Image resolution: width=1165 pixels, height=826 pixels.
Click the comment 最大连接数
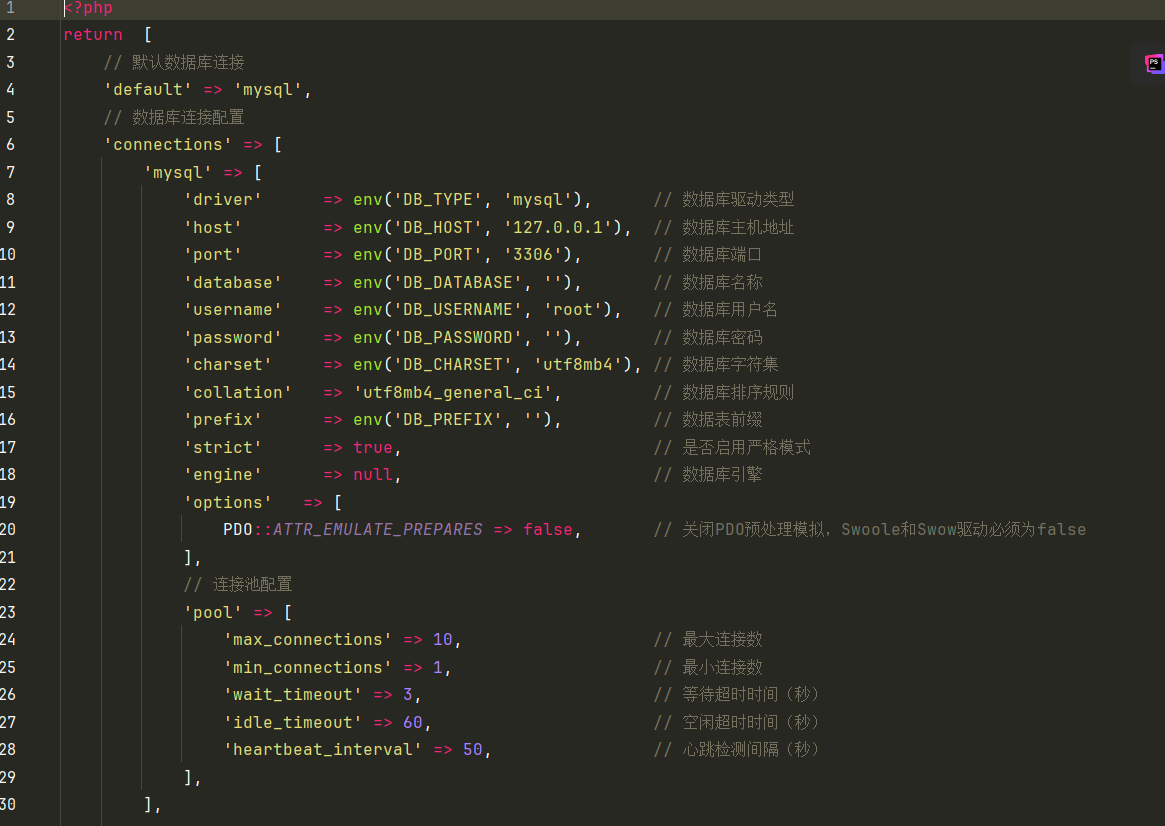pyautogui.click(x=707, y=640)
